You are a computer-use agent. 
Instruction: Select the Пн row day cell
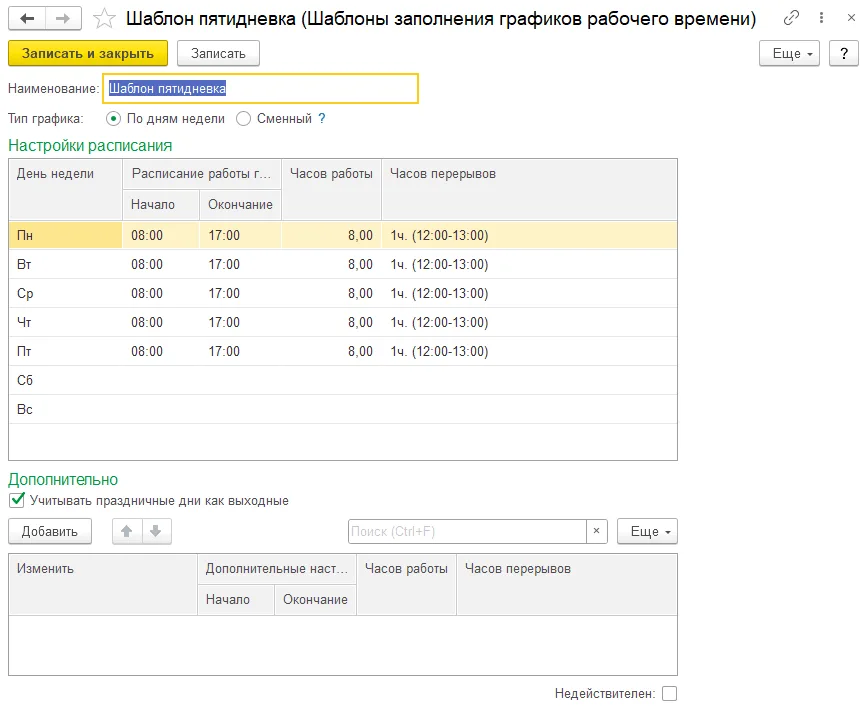pyautogui.click(x=66, y=235)
